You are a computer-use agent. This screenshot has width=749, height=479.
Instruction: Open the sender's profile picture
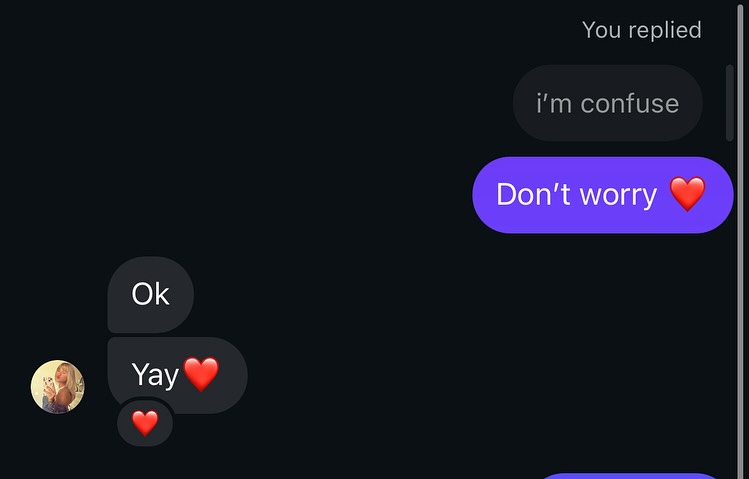[58, 386]
